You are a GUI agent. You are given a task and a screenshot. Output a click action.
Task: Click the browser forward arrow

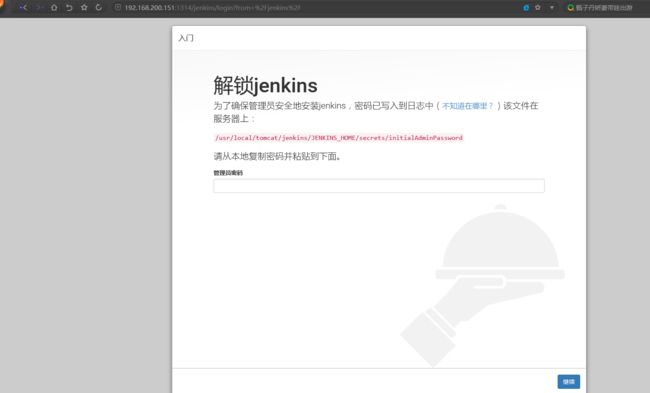(x=39, y=7)
